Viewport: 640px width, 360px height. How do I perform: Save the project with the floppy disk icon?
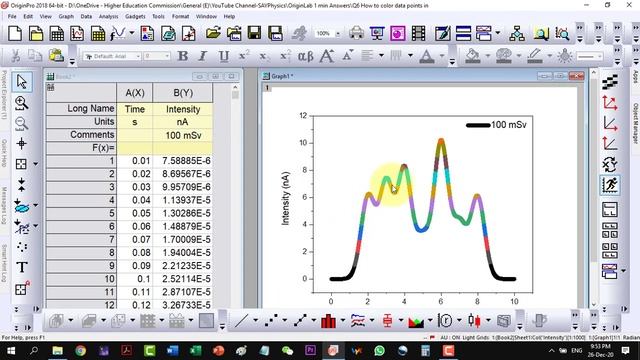coord(254,33)
